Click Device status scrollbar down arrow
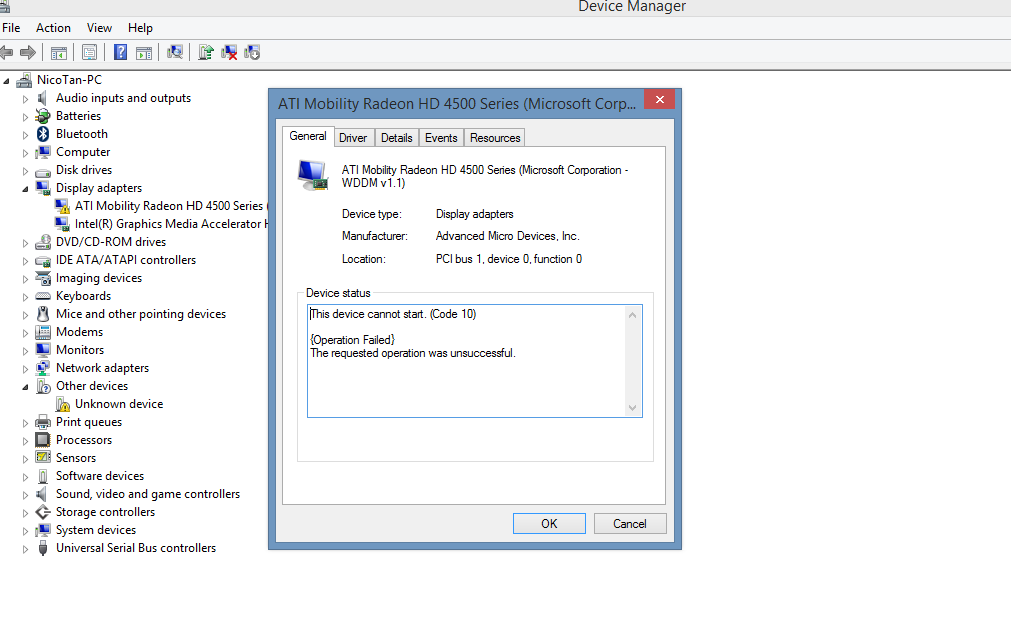The image size is (1011, 633). (x=633, y=407)
